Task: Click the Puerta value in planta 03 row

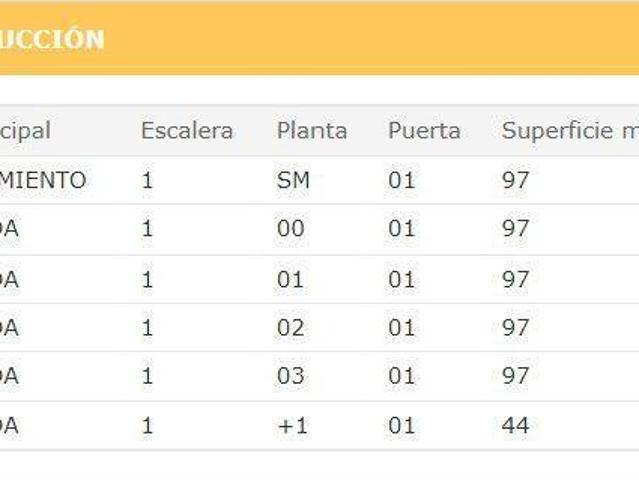Action: pyautogui.click(x=401, y=376)
